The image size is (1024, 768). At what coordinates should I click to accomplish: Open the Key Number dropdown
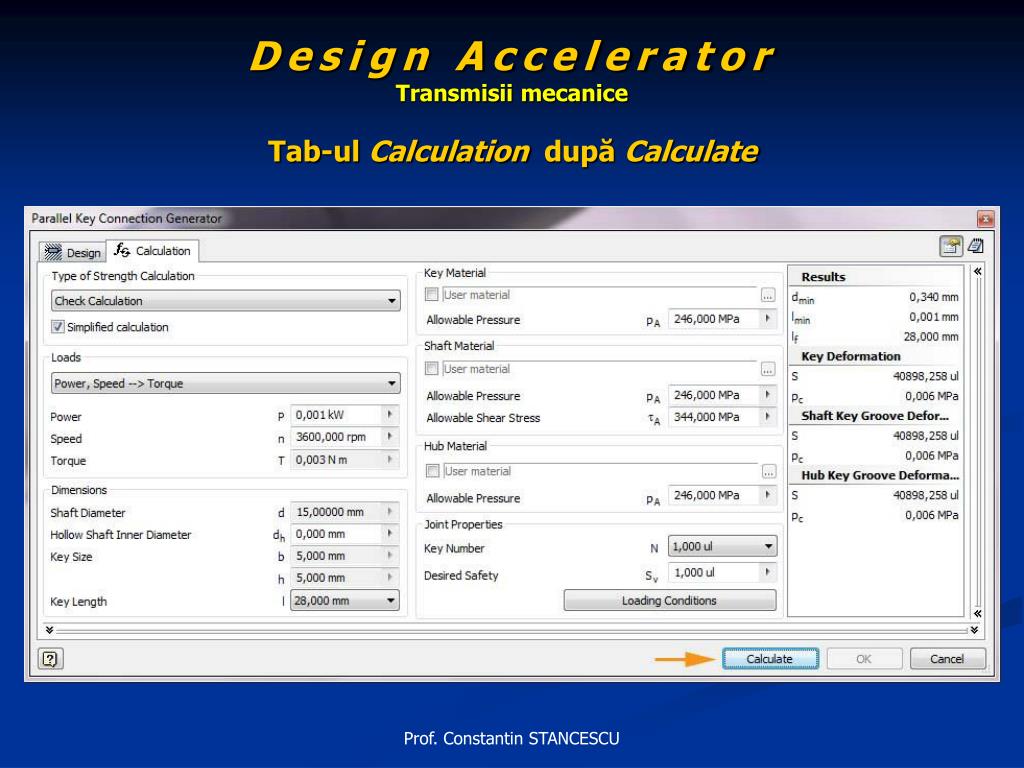point(722,547)
